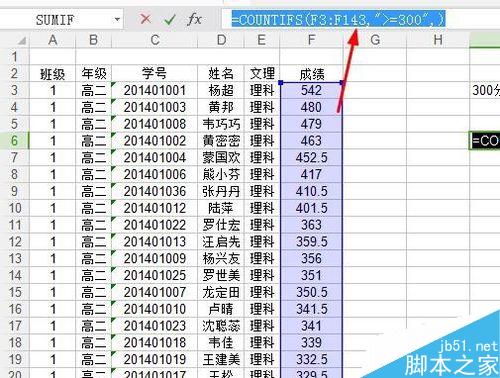Select row 1 header
This screenshot has width=500, height=378.
15,57
